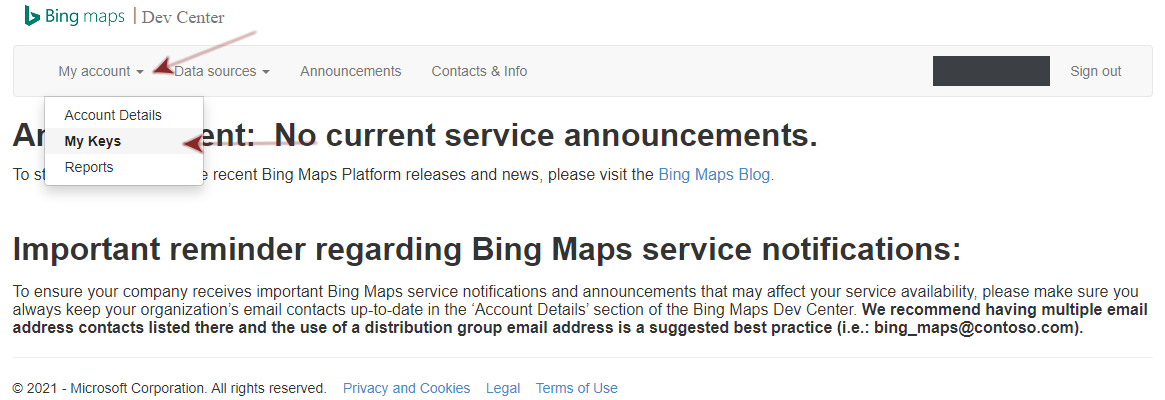Click the Bing 'b' logo icon

[31, 16]
